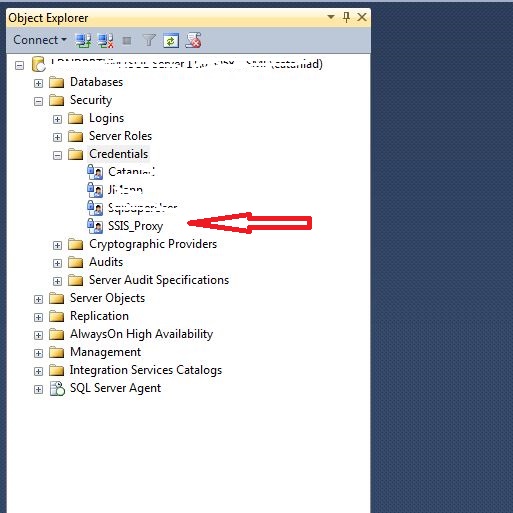Expand the AlwaysOn High Availability node
513x513 pixels.
point(38,335)
